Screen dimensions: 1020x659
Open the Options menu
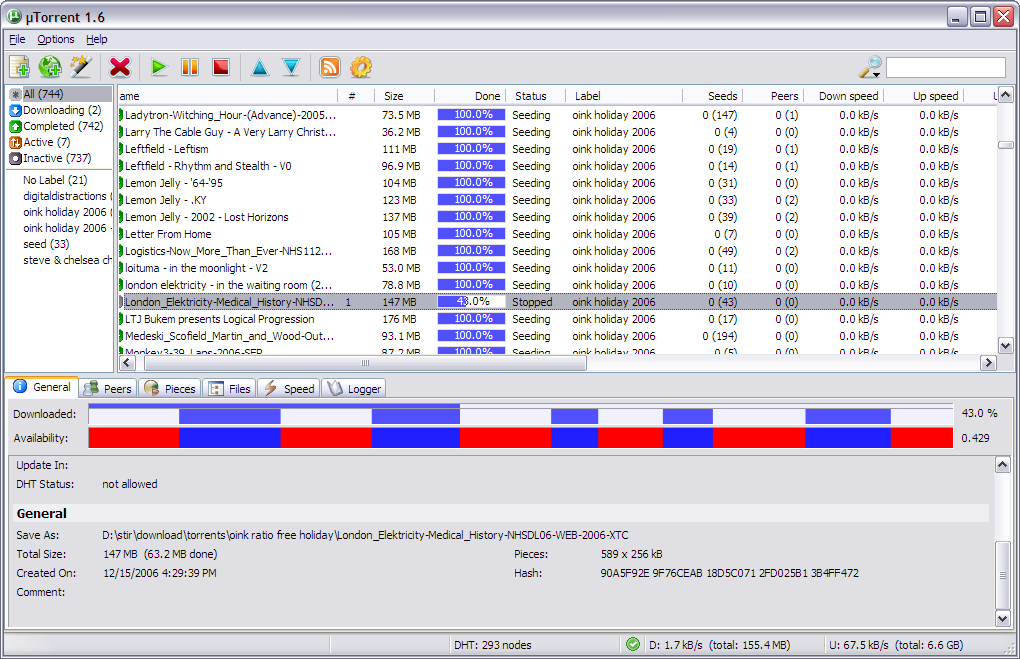(x=56, y=39)
